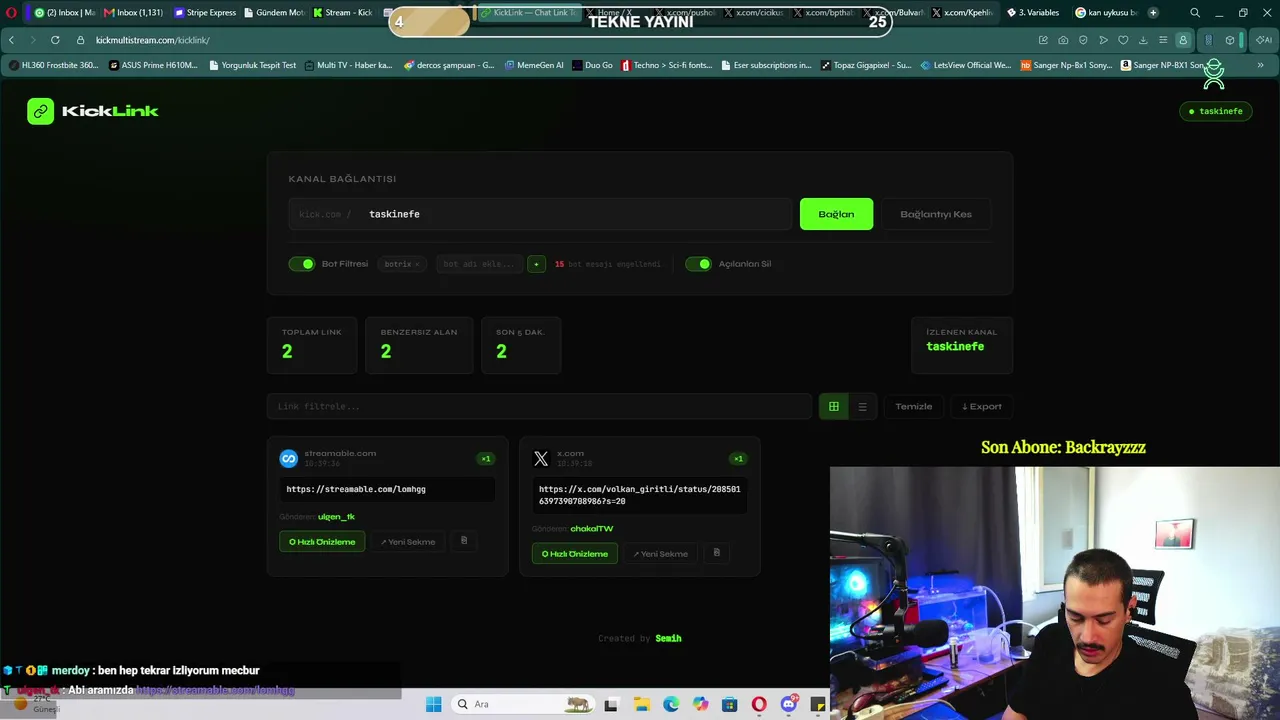This screenshot has width=1280, height=720.
Task: Toggle the Açılanları Sil switch
Action: (x=699, y=264)
